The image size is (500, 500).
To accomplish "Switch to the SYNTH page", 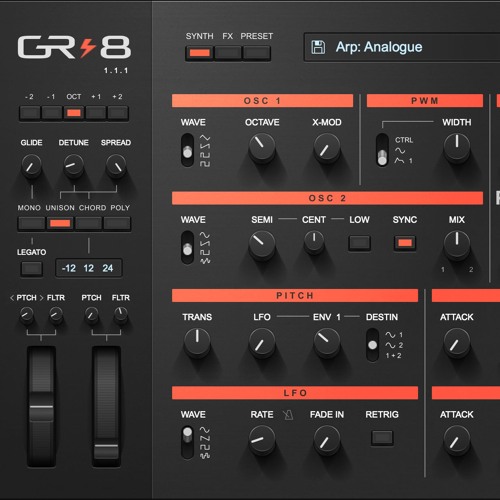I will click(x=199, y=53).
